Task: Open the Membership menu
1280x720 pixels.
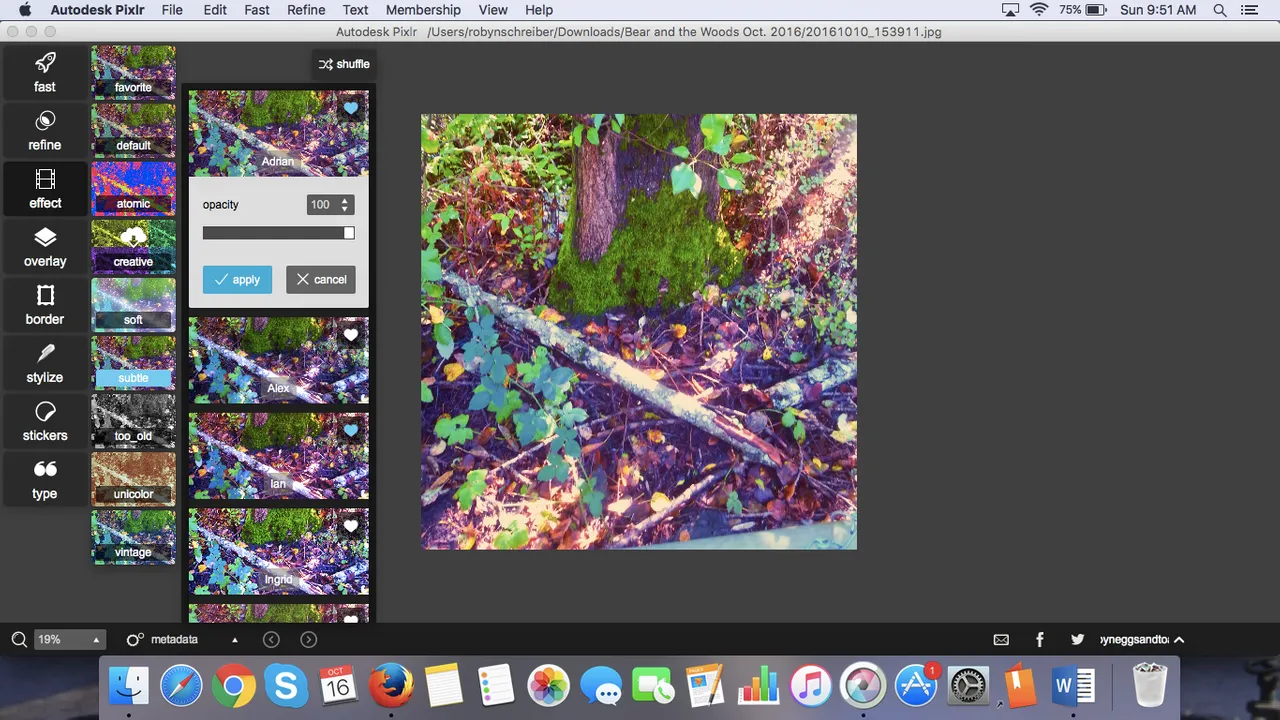Action: pyautogui.click(x=423, y=10)
